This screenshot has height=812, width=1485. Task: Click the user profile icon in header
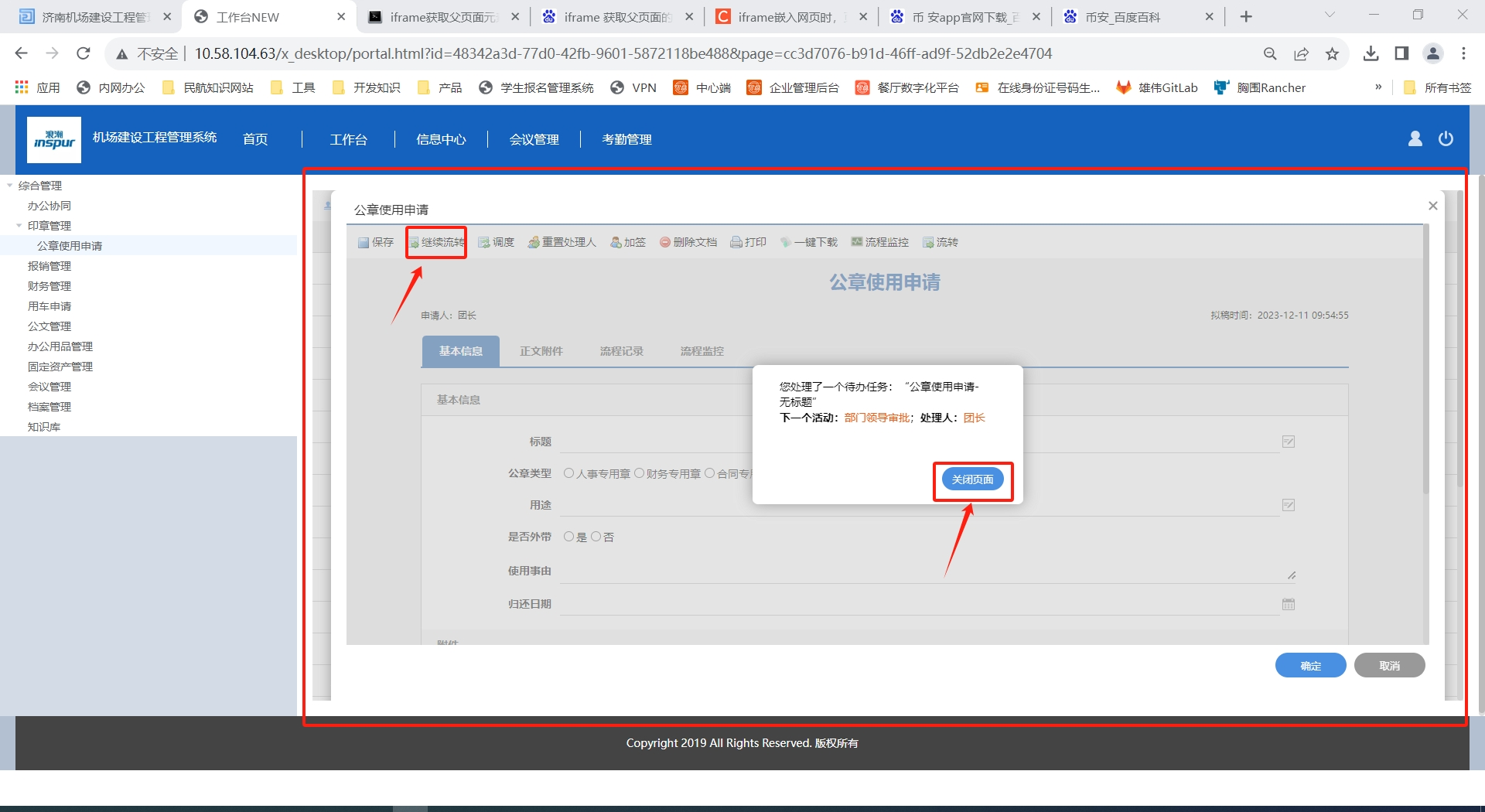[1415, 138]
